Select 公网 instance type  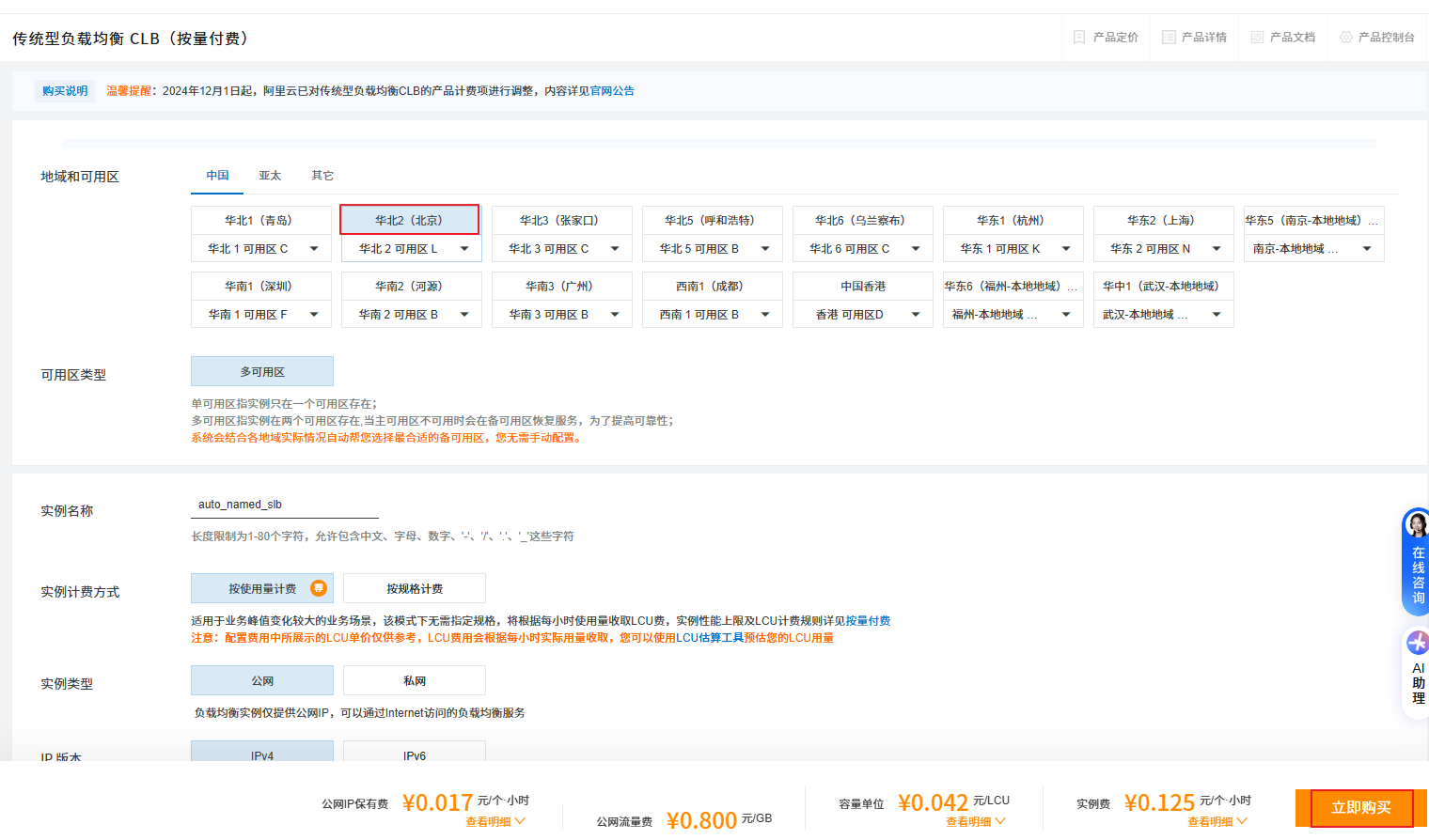click(x=262, y=680)
